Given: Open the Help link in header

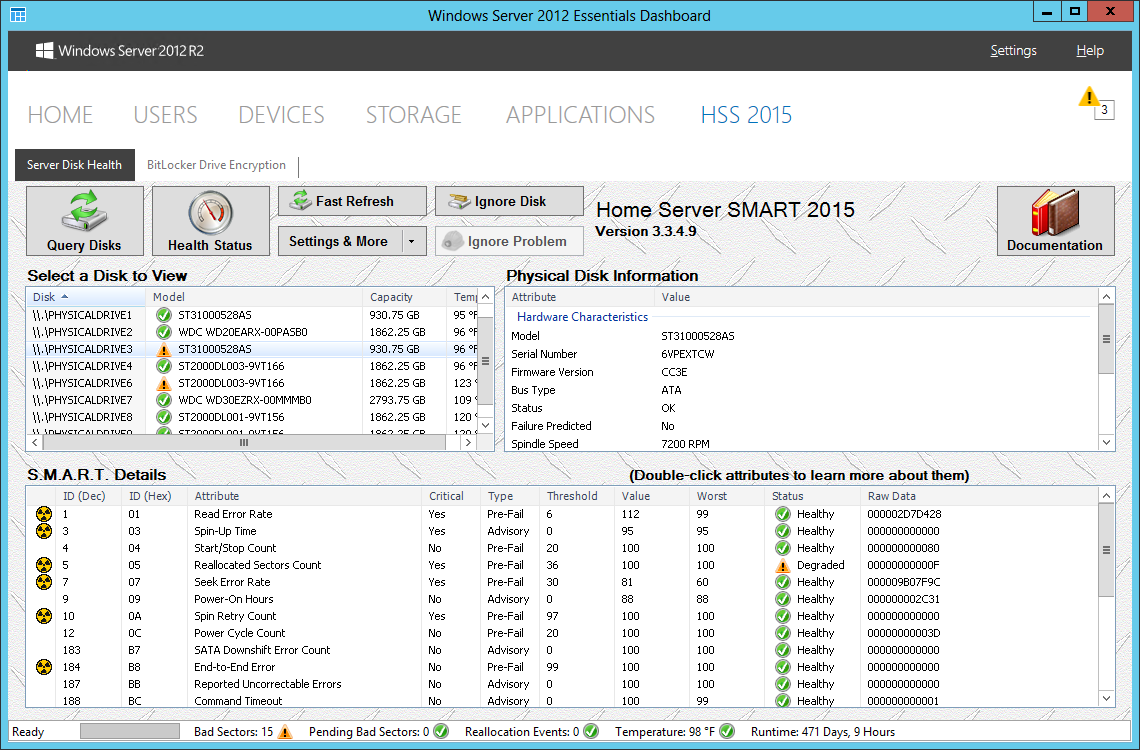Looking at the screenshot, I should point(1090,51).
